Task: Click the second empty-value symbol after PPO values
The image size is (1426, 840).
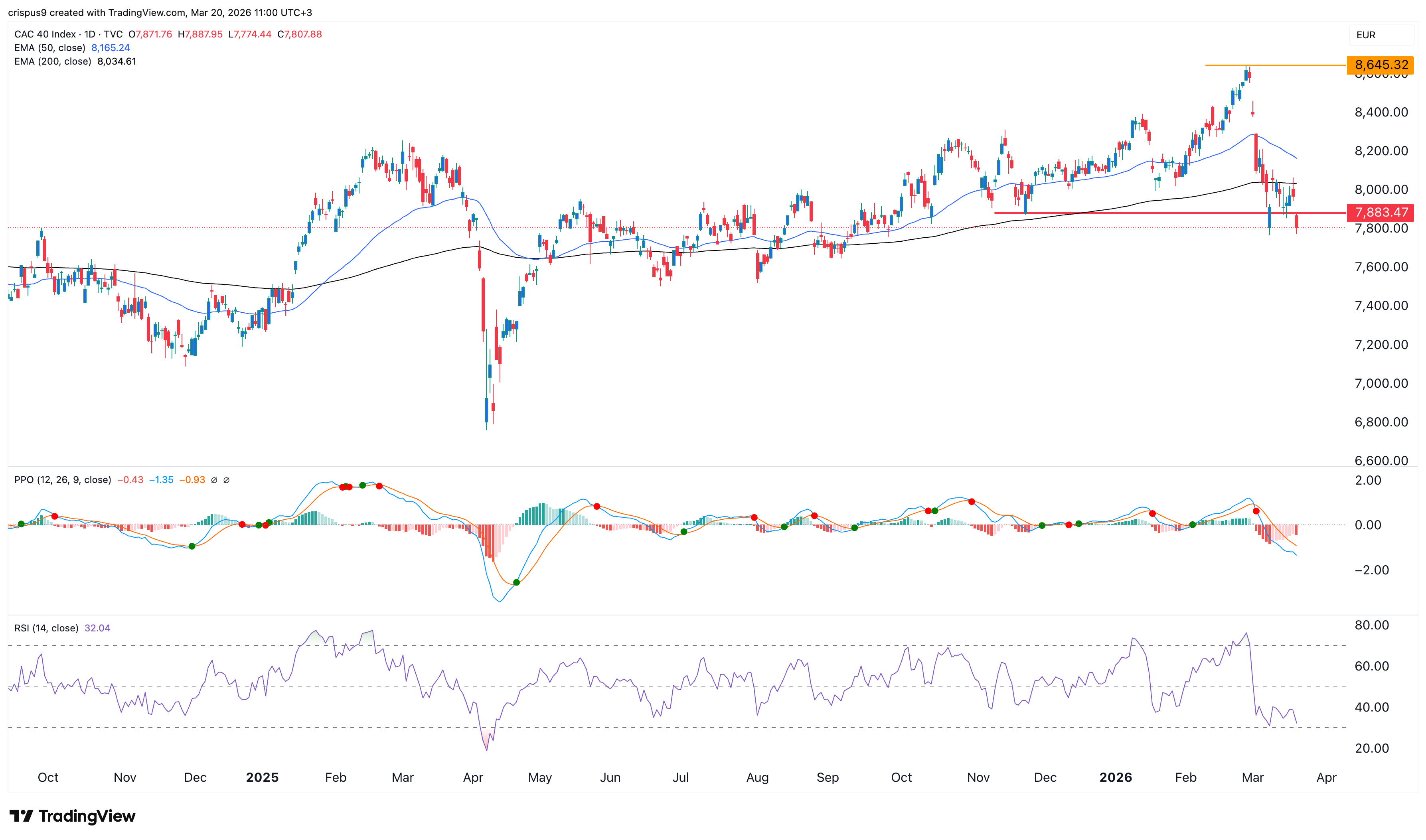Action: coord(227,480)
